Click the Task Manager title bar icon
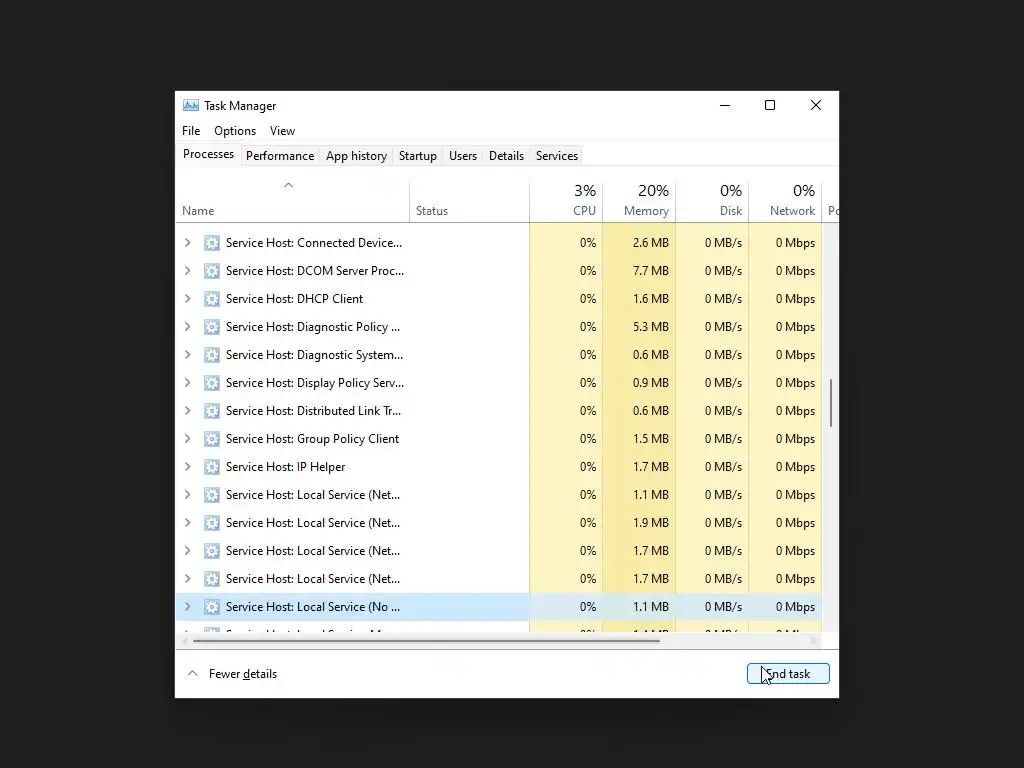This screenshot has width=1024, height=768. (191, 105)
